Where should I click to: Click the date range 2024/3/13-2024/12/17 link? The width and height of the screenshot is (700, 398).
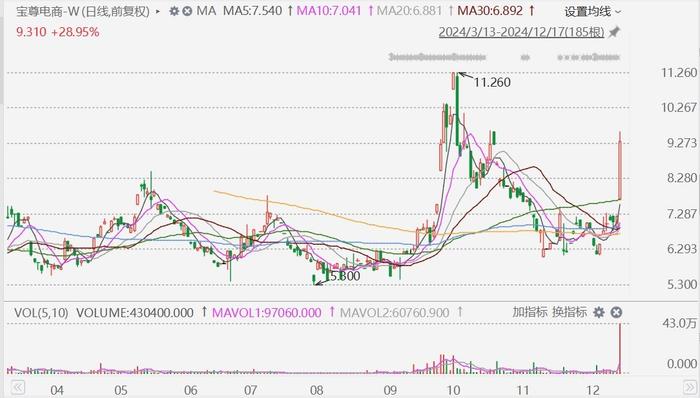(521, 32)
